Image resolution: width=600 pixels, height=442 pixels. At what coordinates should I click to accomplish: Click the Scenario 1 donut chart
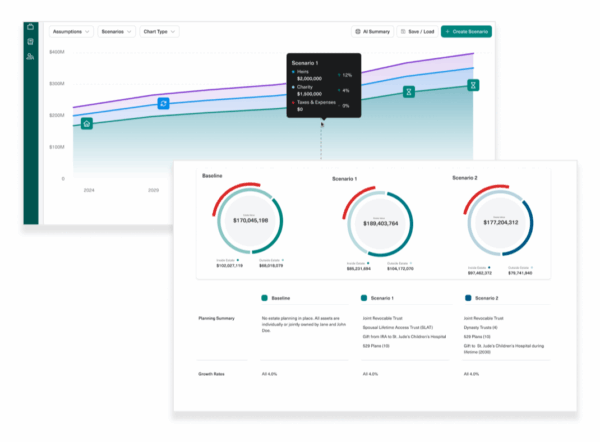[x=381, y=223]
